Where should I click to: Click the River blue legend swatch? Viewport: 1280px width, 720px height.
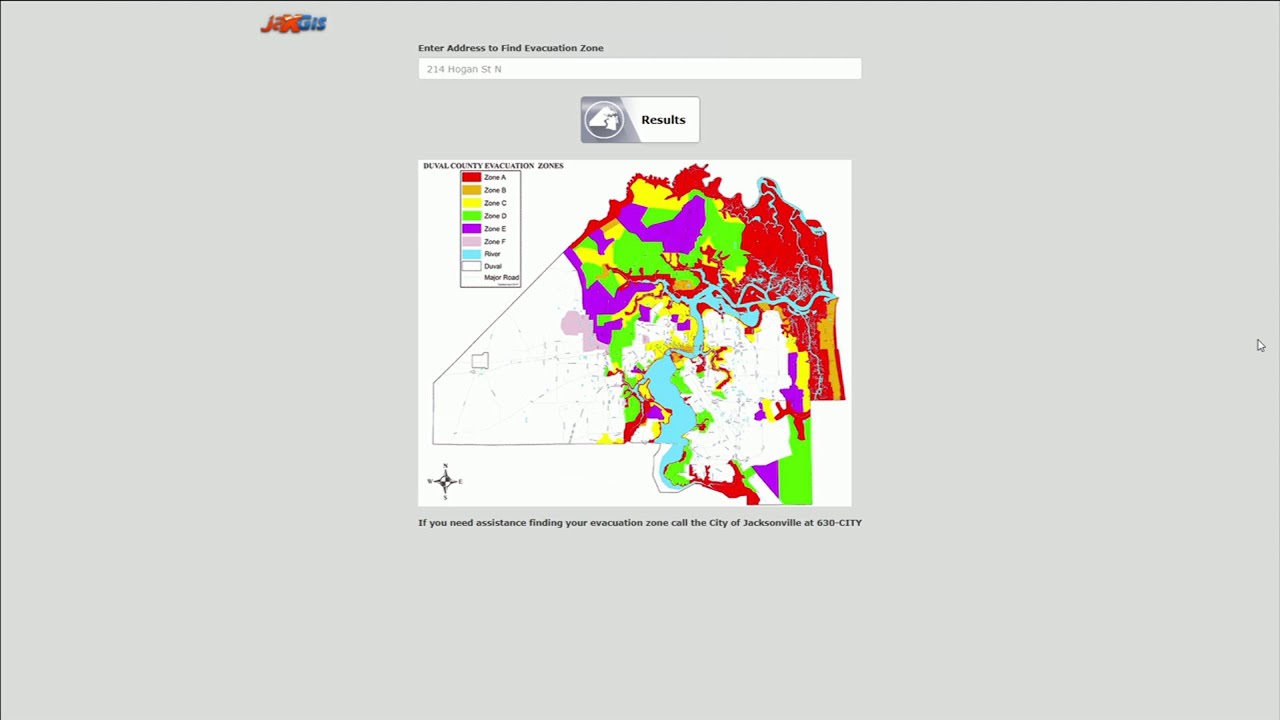(x=471, y=254)
